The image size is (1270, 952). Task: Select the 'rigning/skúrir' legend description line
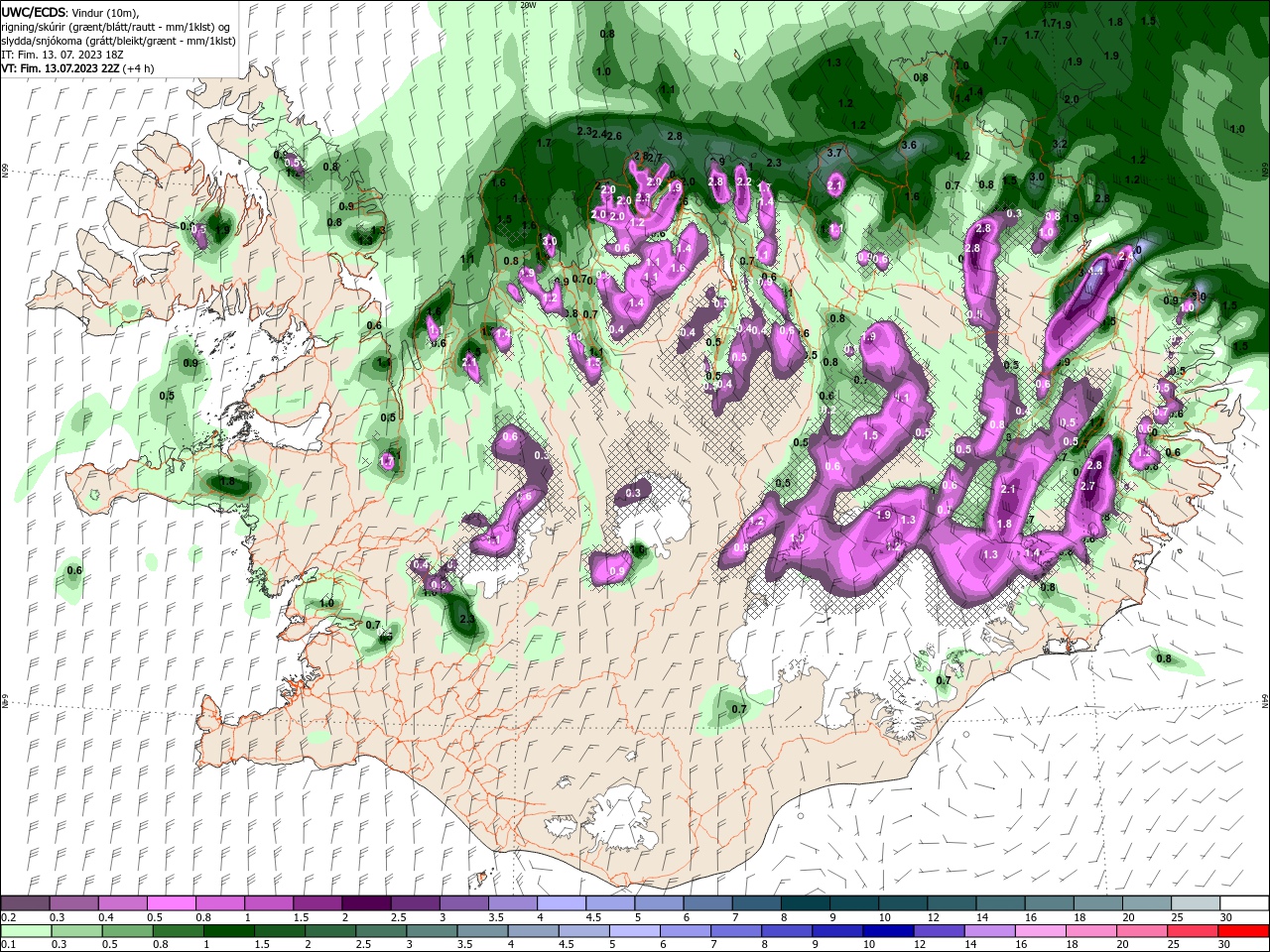click(x=117, y=27)
